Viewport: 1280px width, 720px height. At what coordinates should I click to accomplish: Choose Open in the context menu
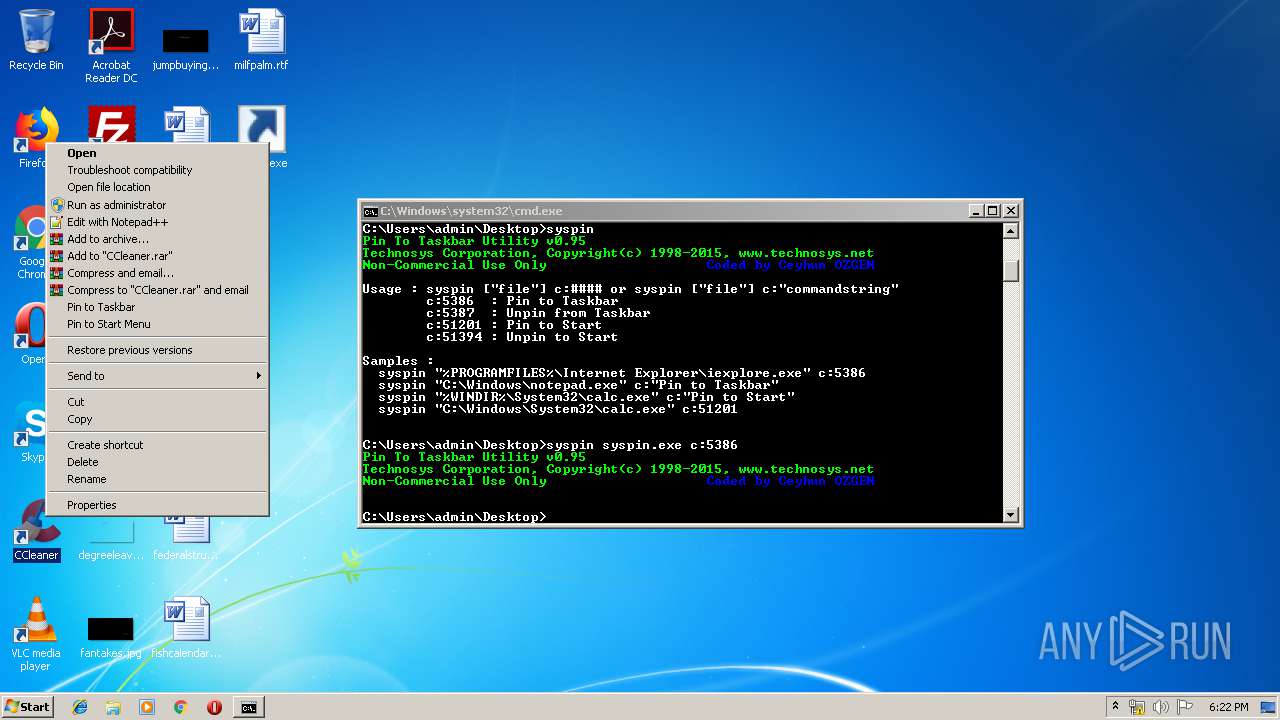[157, 153]
